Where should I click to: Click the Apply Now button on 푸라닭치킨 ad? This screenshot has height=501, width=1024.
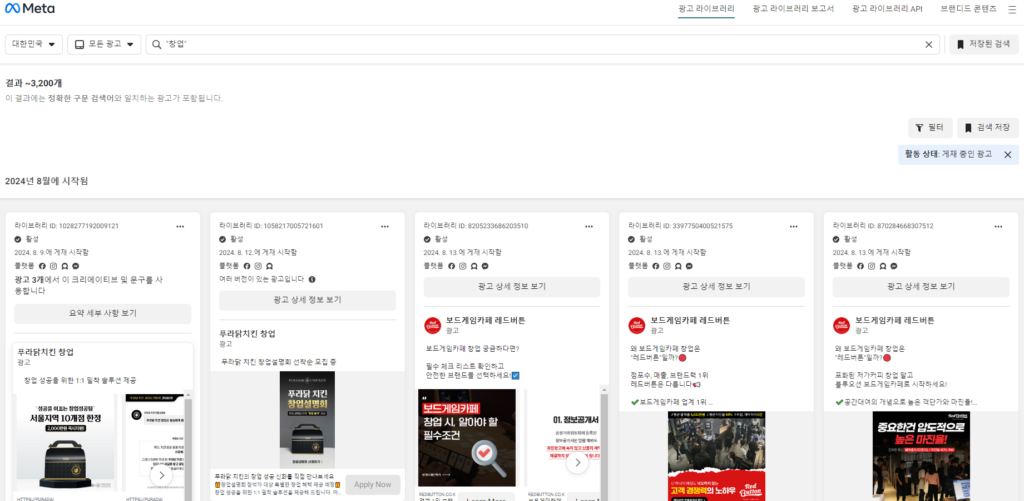tap(374, 484)
